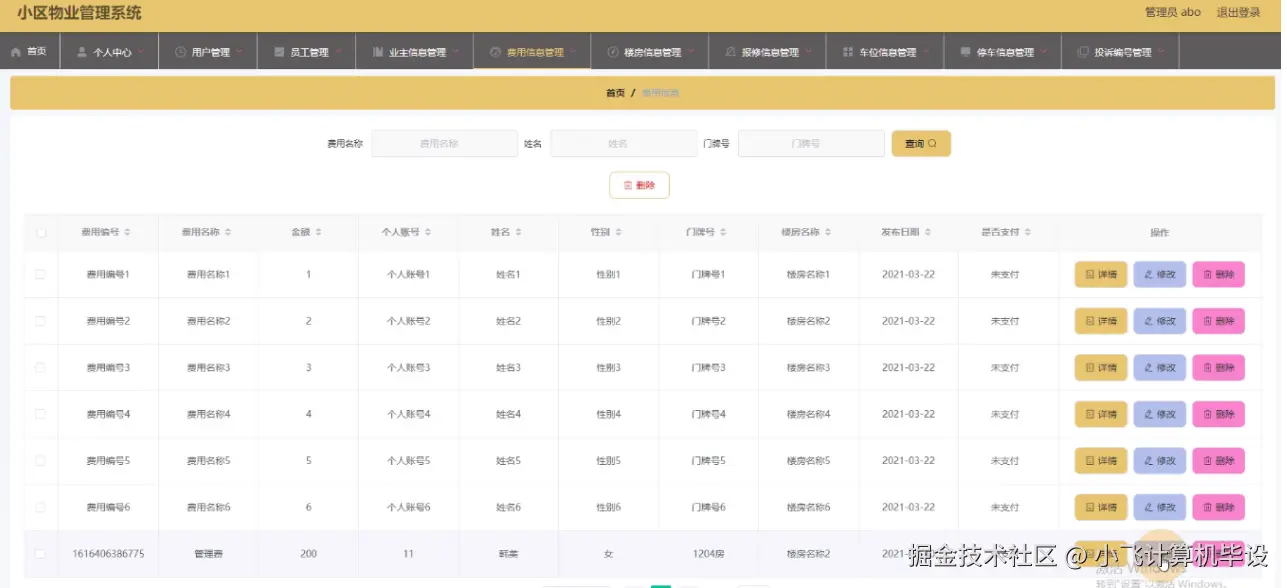Click the 未支付 cell in 费用编号2 row
Viewport: 1287px width, 588px height.
1005,321
